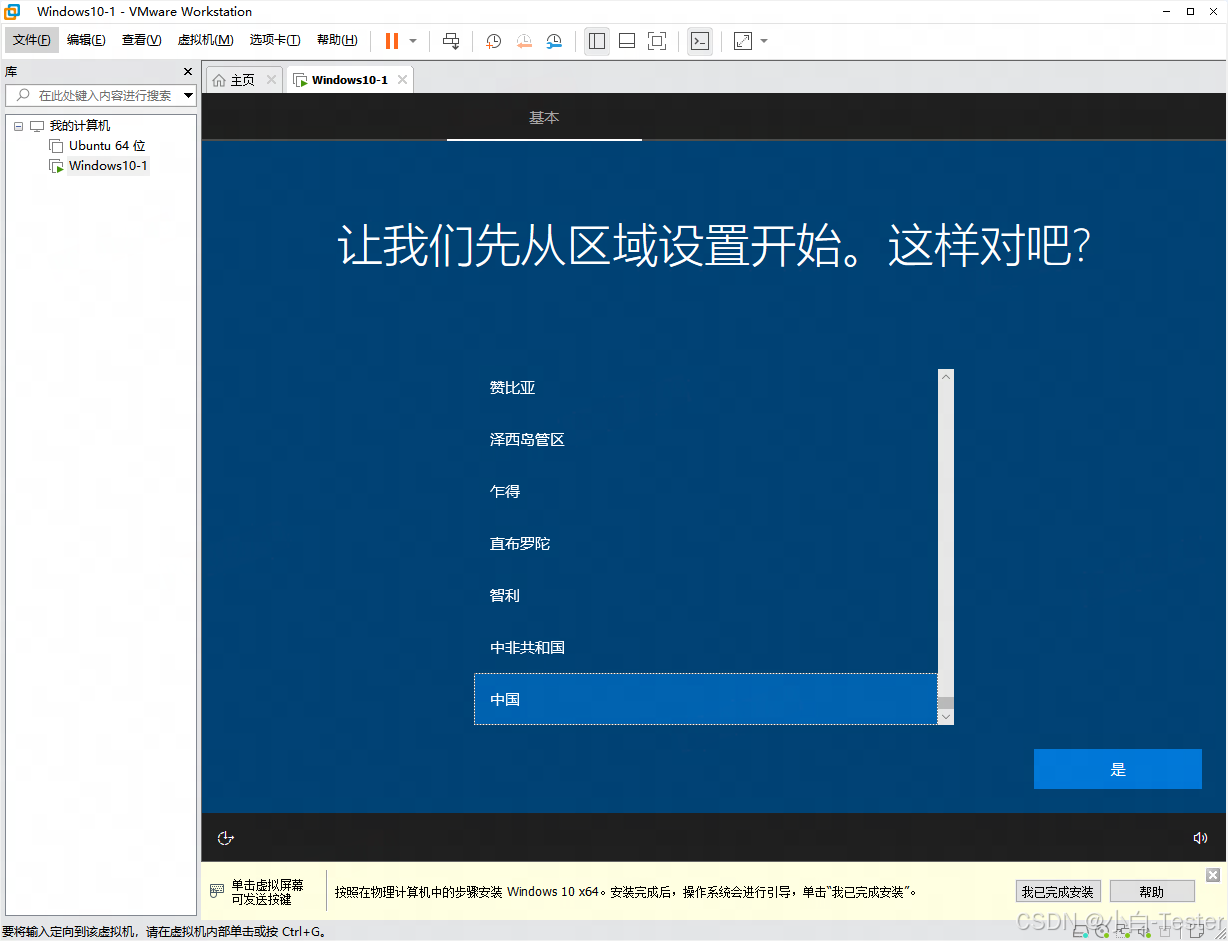Click the revert to snapshot icon
Image resolution: width=1228 pixels, height=941 pixels.
(524, 41)
